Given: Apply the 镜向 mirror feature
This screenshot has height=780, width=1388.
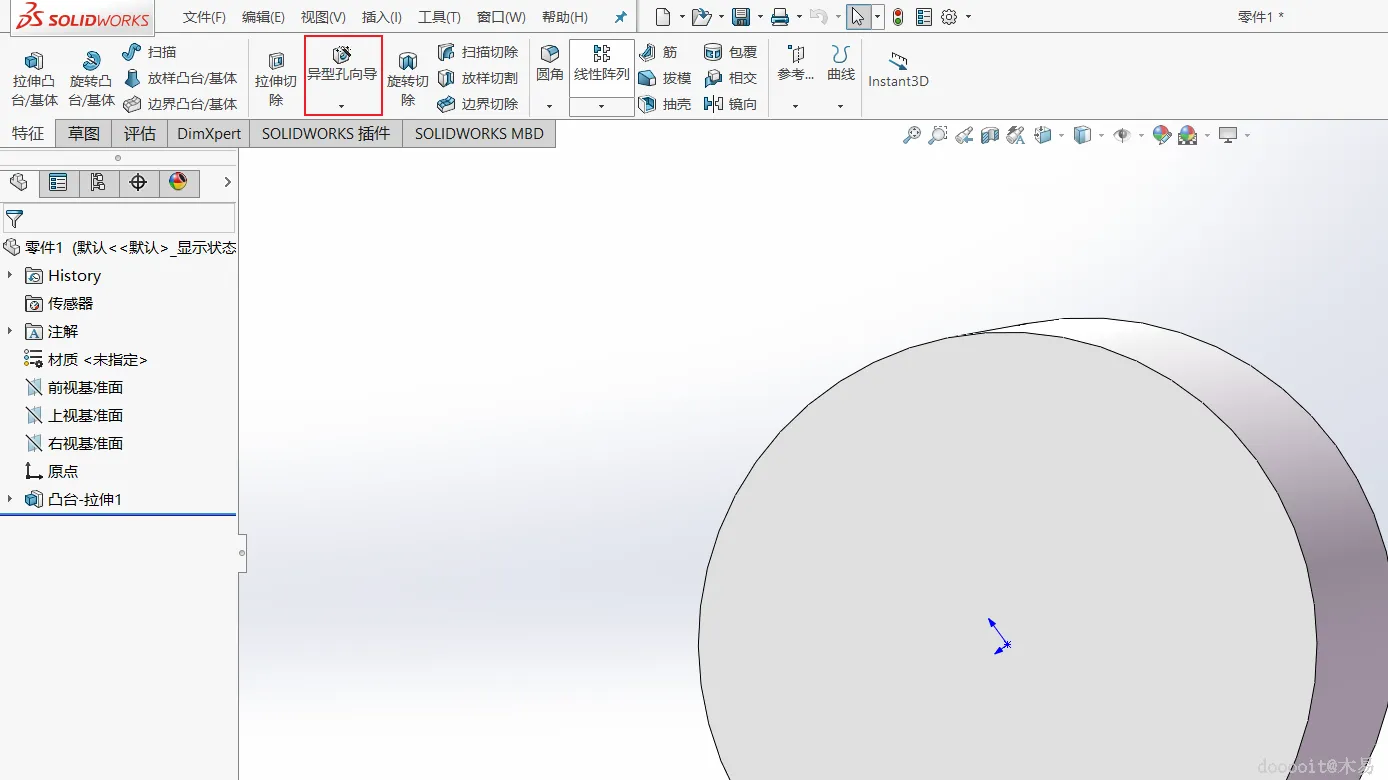Looking at the screenshot, I should coord(731,104).
